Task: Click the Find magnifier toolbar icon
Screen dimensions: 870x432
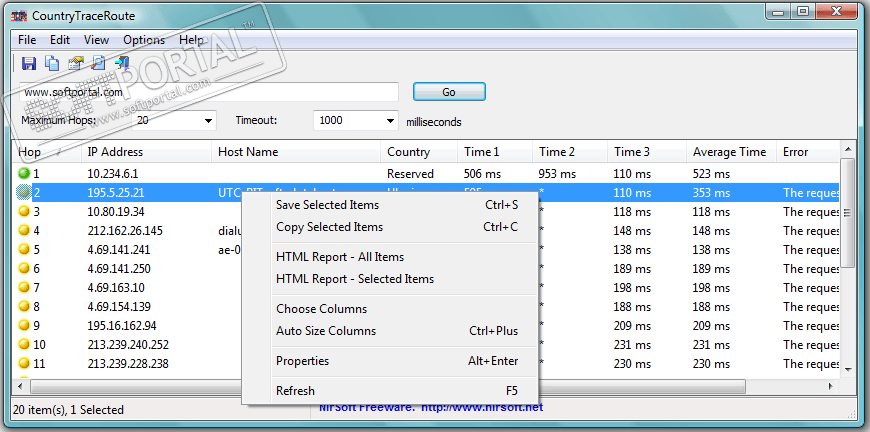Action: tap(99, 63)
